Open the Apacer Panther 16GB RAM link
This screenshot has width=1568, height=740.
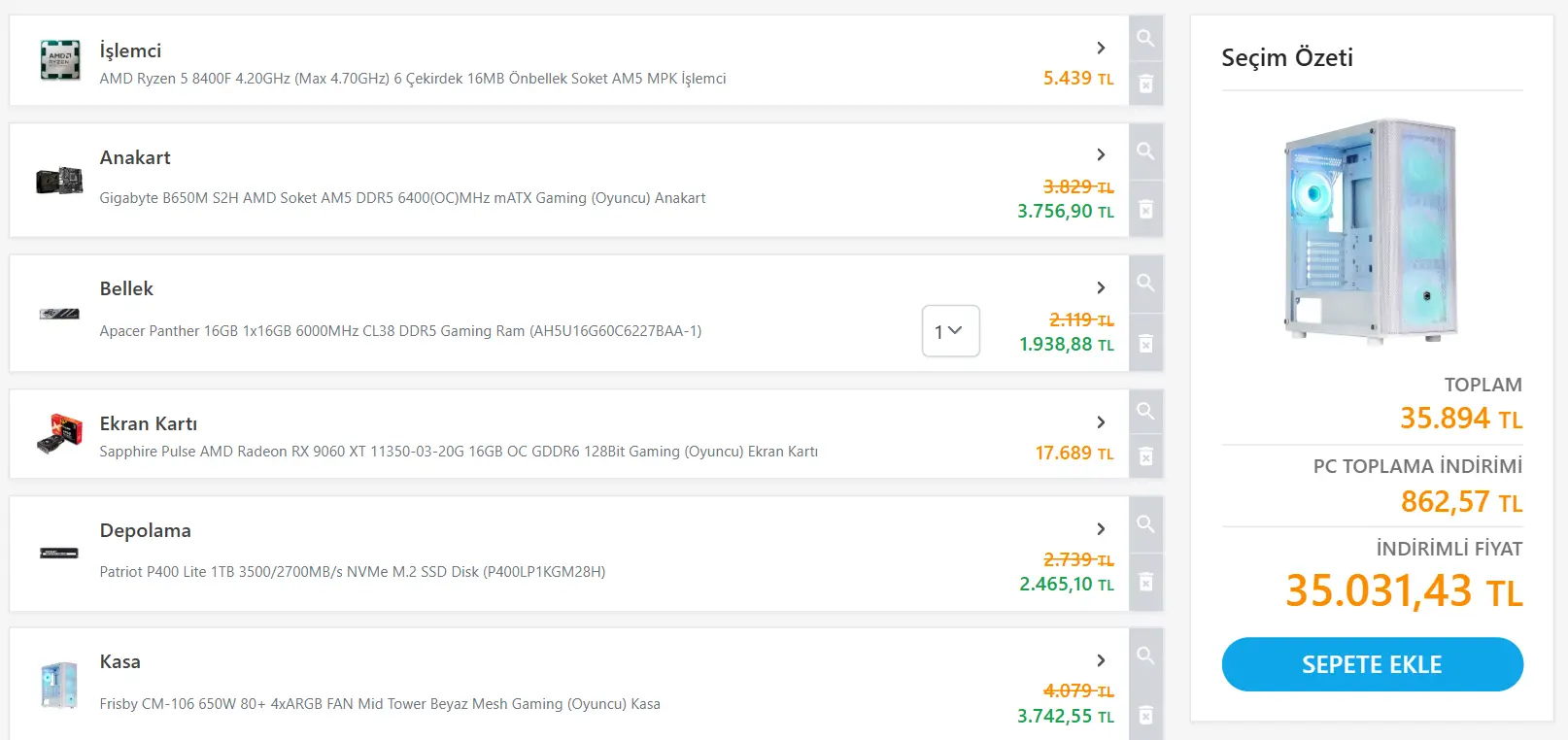click(x=400, y=331)
